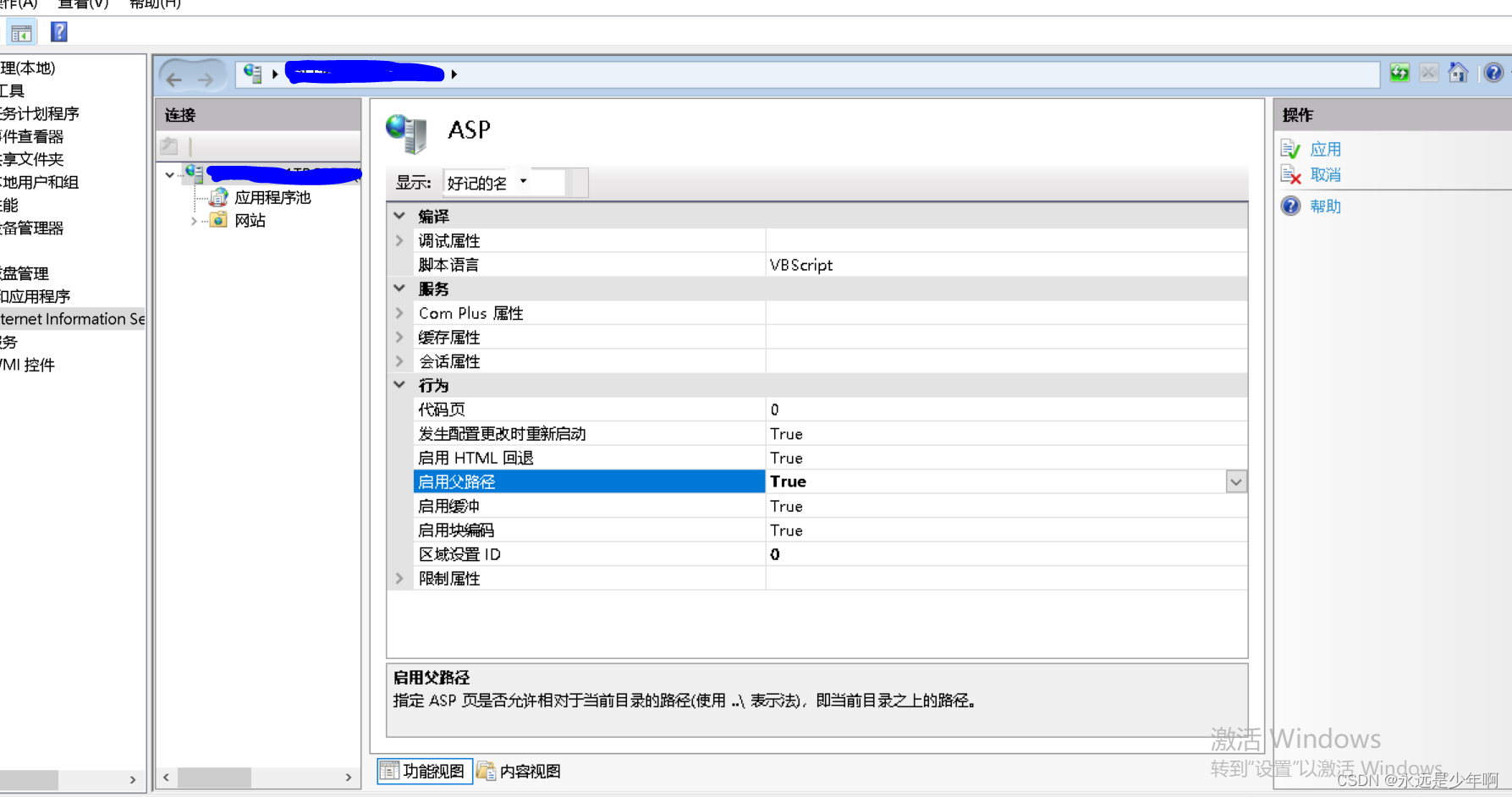Viewport: 1512px width, 797px height.
Task: Expand 会话属性 row
Action: tap(399, 361)
